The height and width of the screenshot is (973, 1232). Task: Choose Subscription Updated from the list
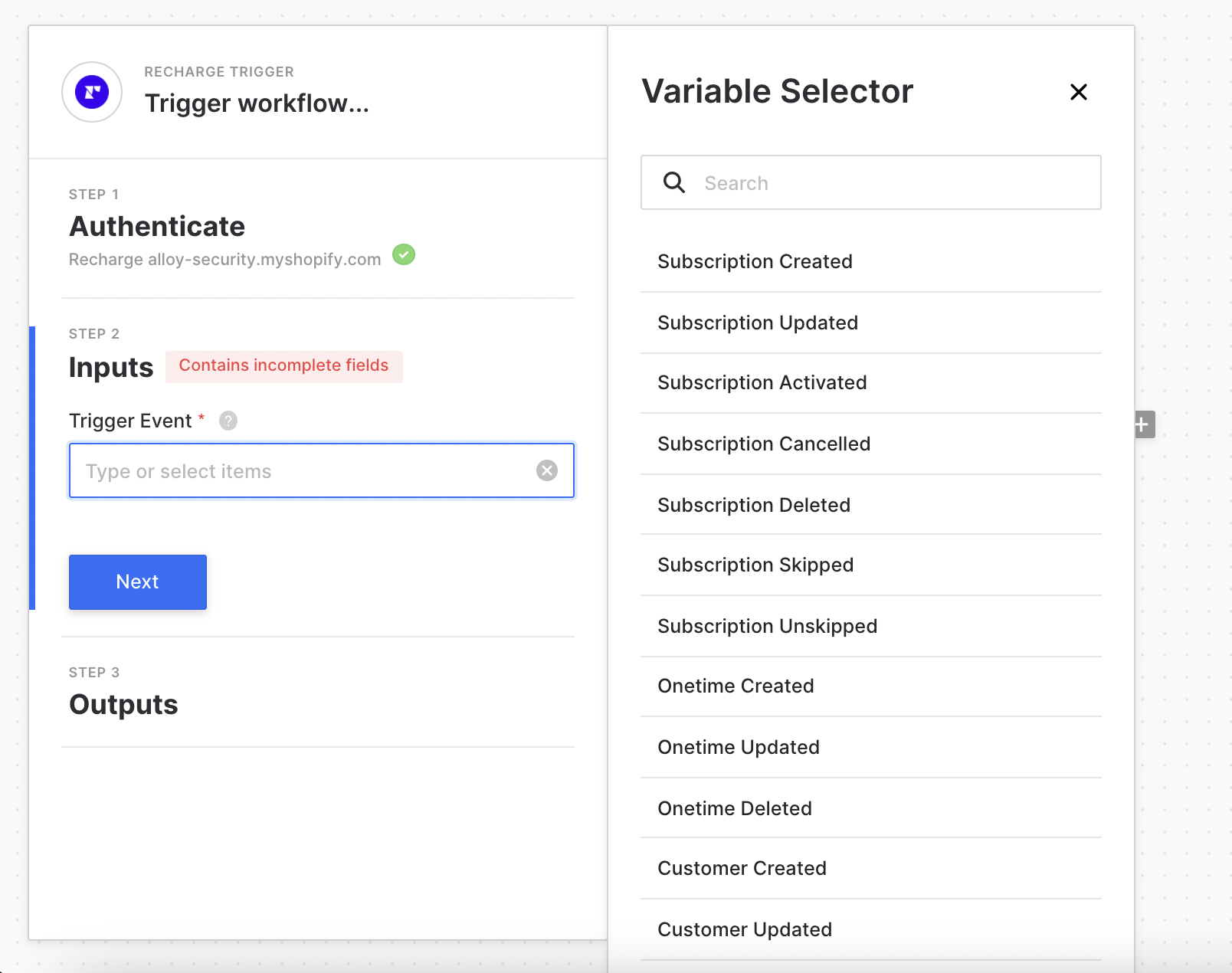758,323
